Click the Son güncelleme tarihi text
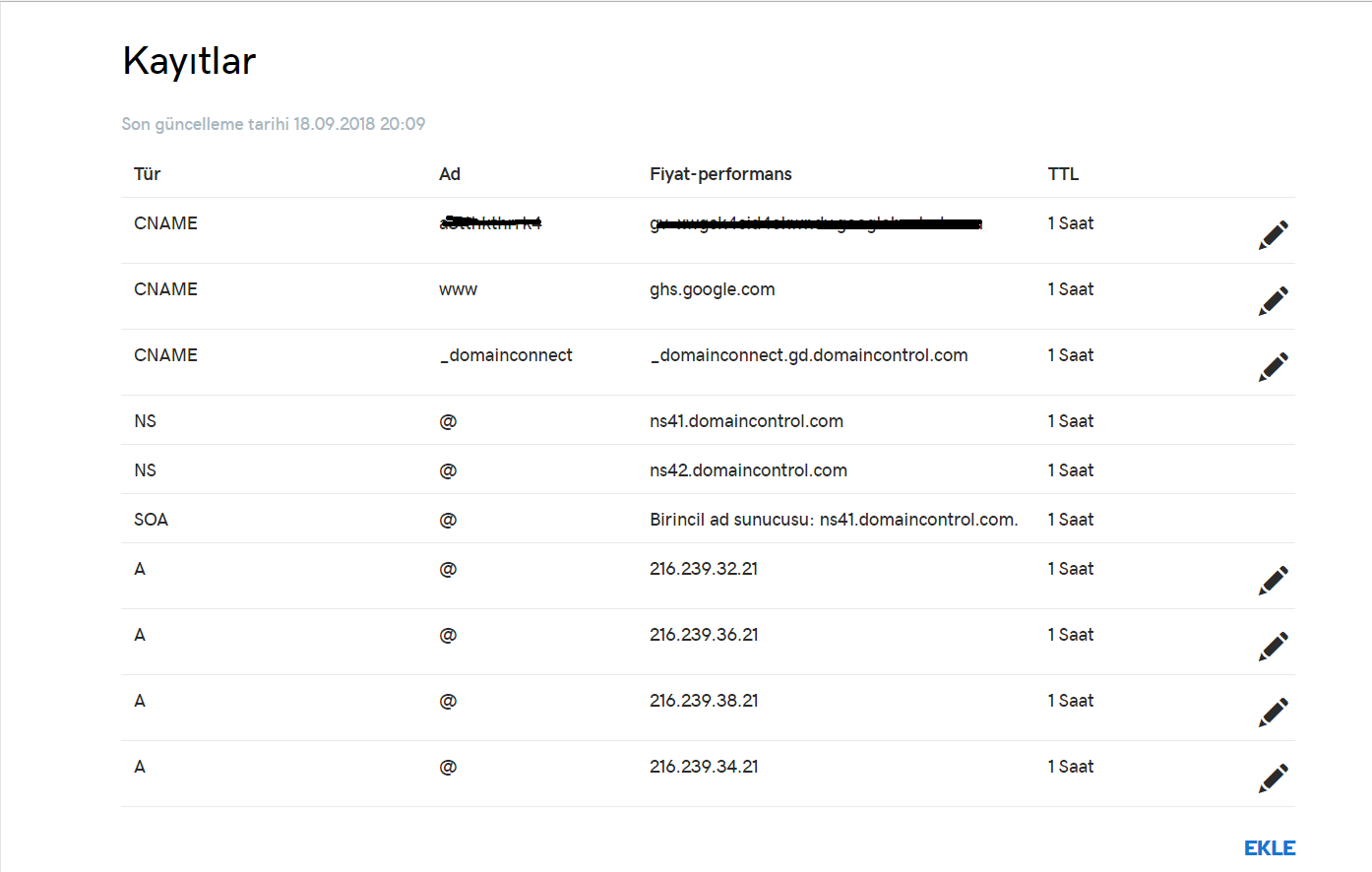 pyautogui.click(x=273, y=124)
